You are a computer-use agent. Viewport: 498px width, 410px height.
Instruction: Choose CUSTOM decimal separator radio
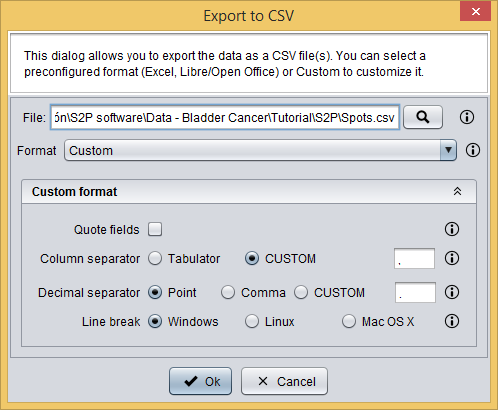[x=301, y=292]
